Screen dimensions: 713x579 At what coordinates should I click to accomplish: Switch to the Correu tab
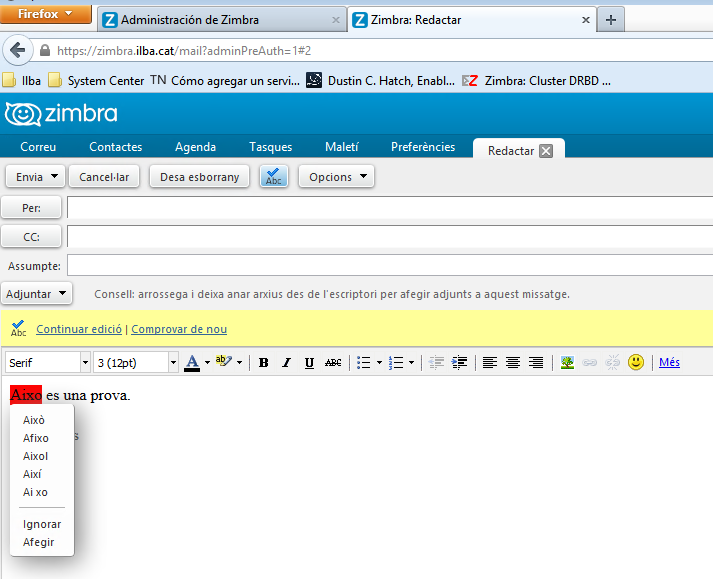tap(38, 147)
